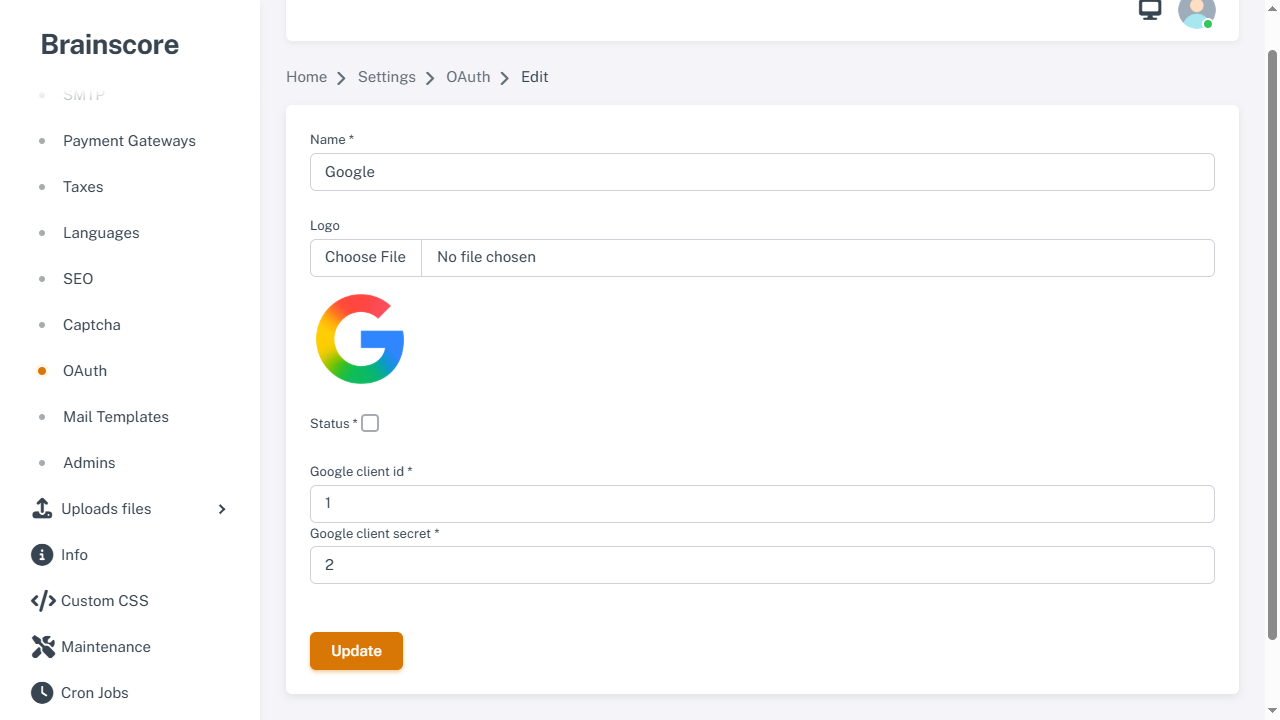The width and height of the screenshot is (1280, 720).
Task: Click the Uploads files upload icon
Action: tap(42, 509)
